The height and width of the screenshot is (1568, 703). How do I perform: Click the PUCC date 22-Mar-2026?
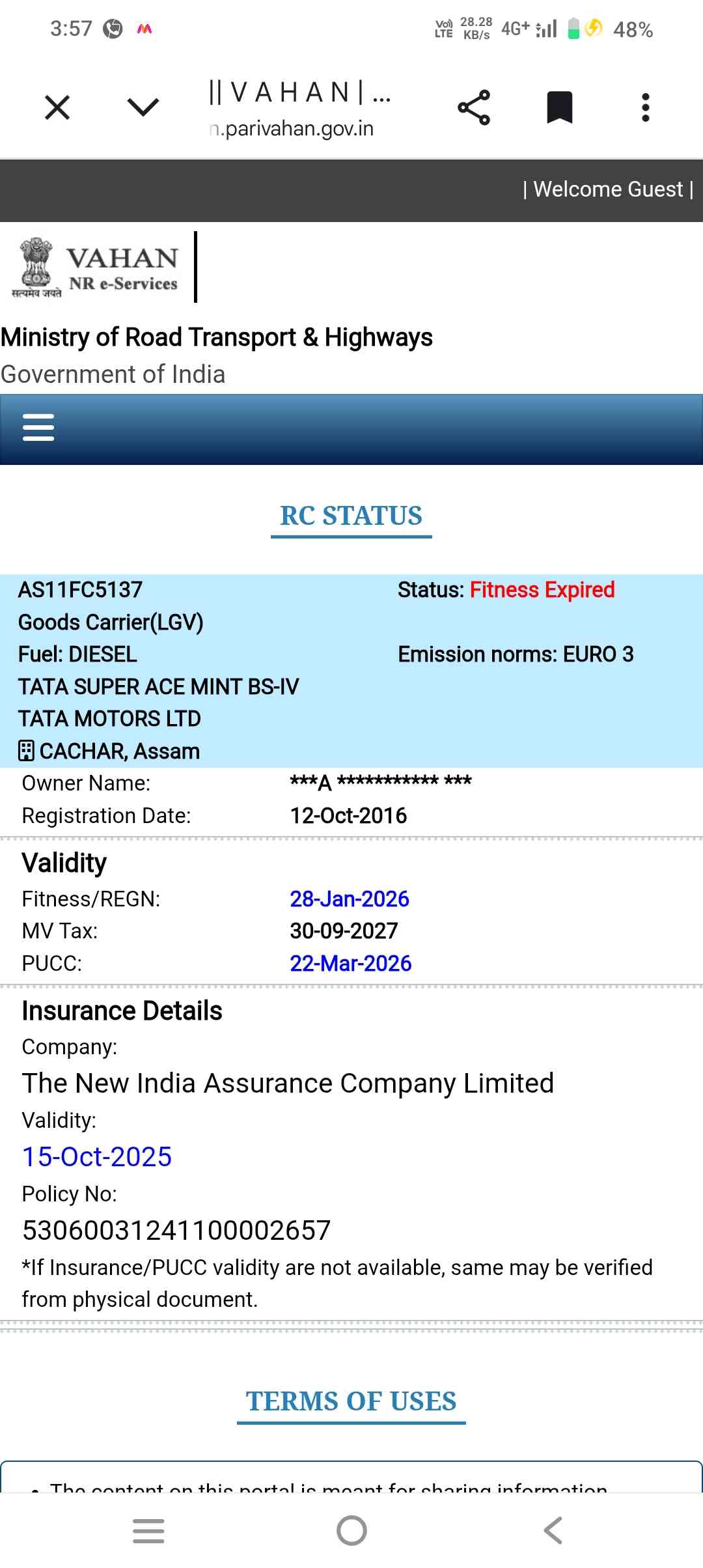tap(350, 963)
